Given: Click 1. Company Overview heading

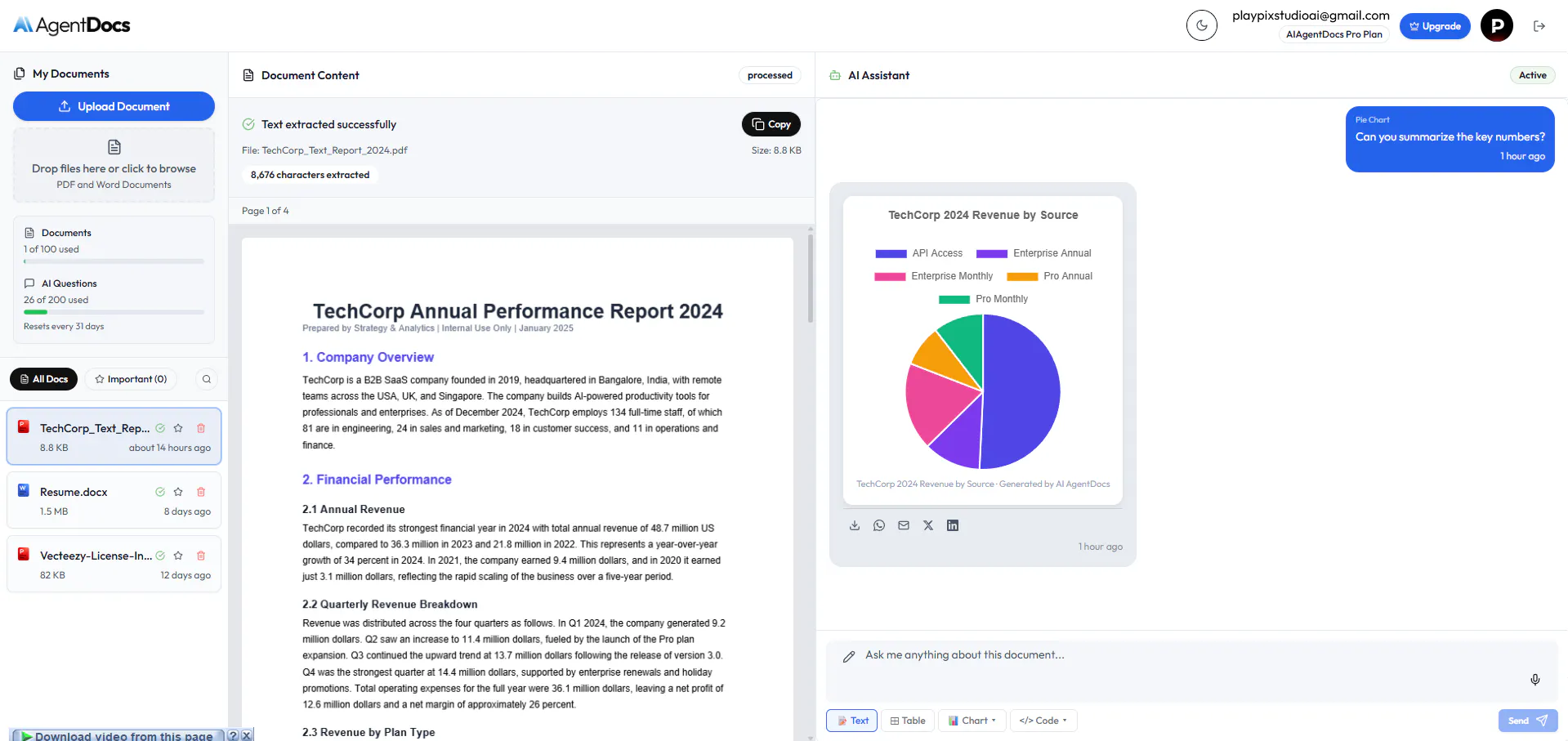Looking at the screenshot, I should [x=368, y=357].
